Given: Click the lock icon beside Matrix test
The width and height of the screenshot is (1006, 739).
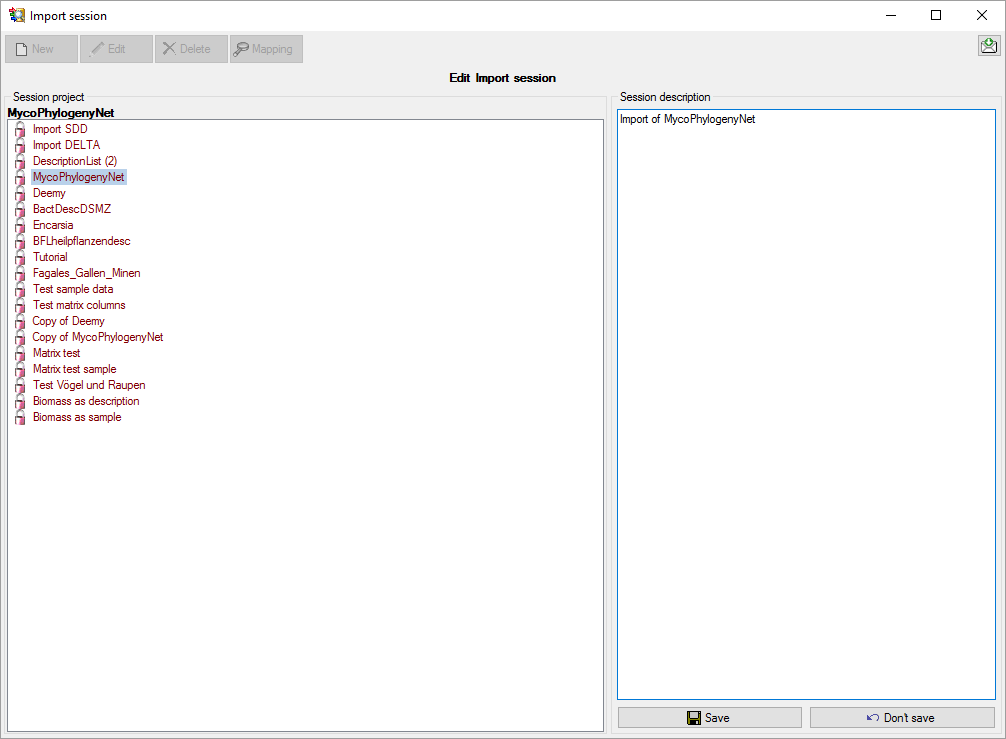Looking at the screenshot, I should [20, 354].
